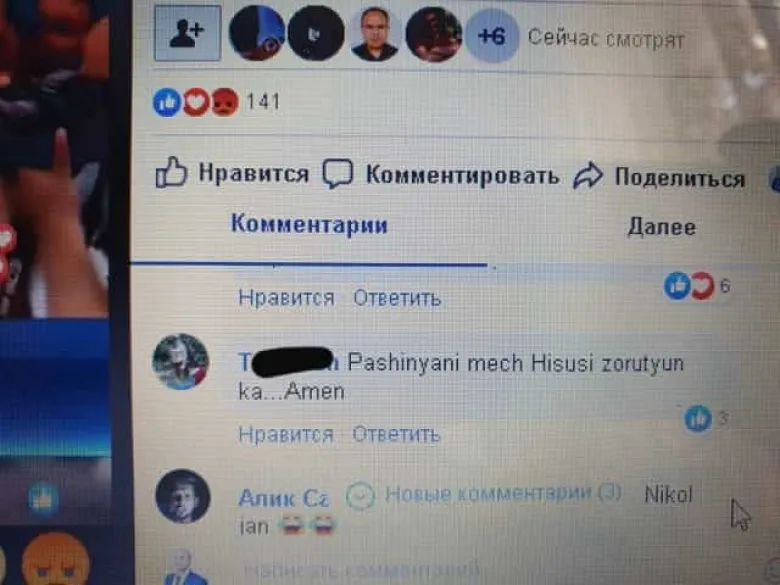The width and height of the screenshot is (780, 585).
Task: Click the like count 3 on Pashinyani comment
Action: 706,418
